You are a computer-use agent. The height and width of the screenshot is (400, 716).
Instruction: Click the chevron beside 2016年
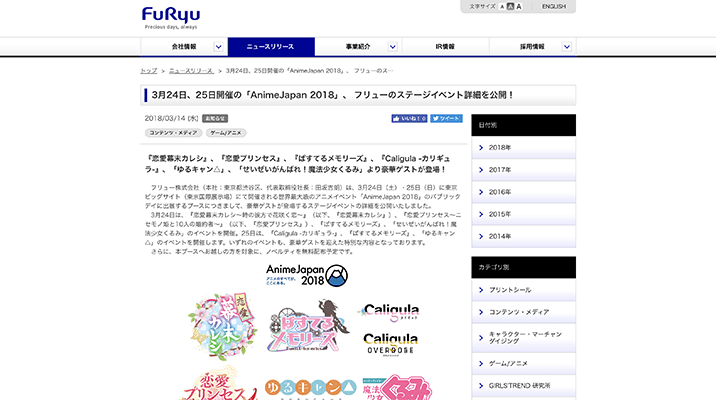(481, 192)
